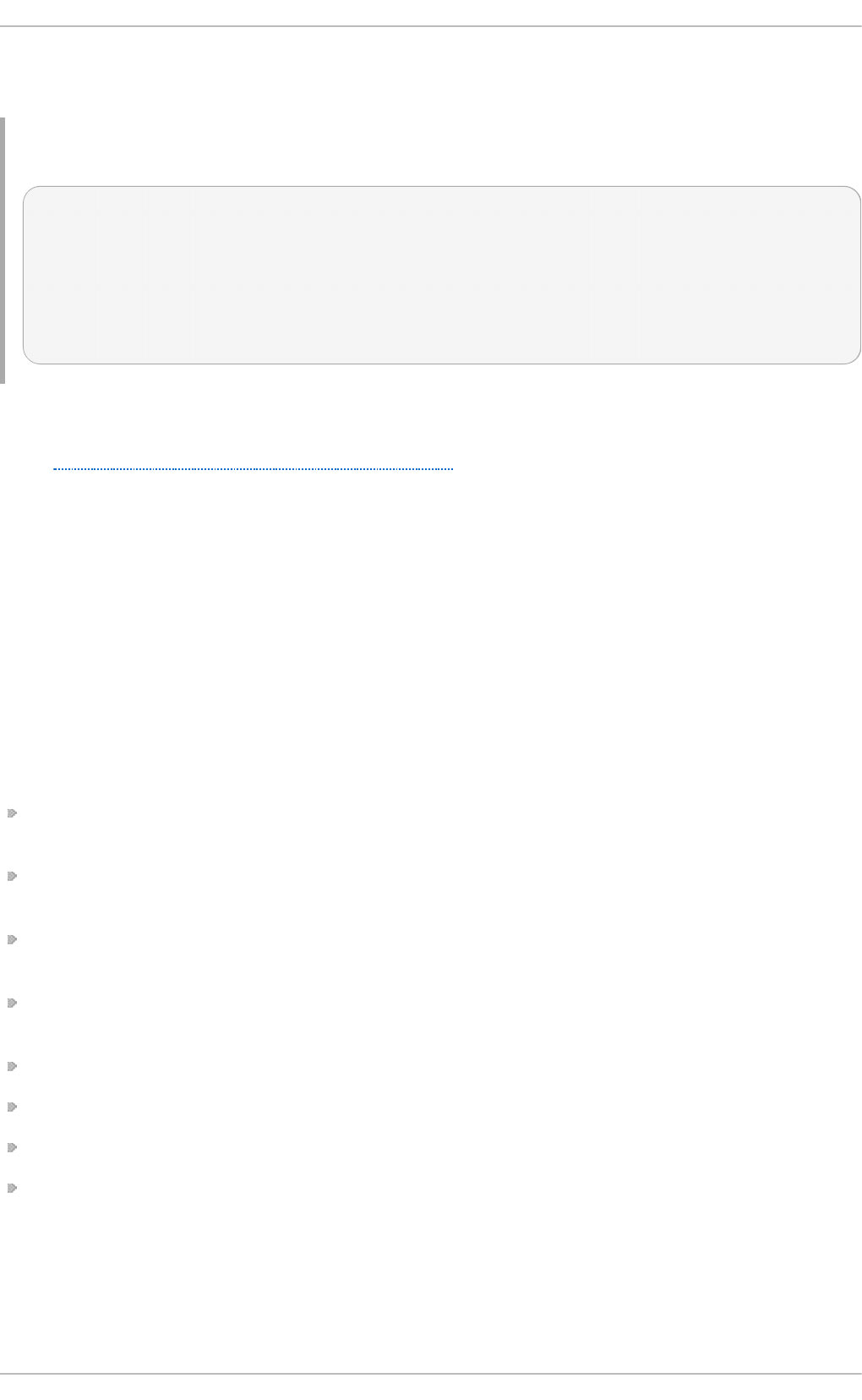Viewport: 862px width, 1400px height.
Task: Click the blank footer area below bottom rule
Action: [x=431, y=1388]
